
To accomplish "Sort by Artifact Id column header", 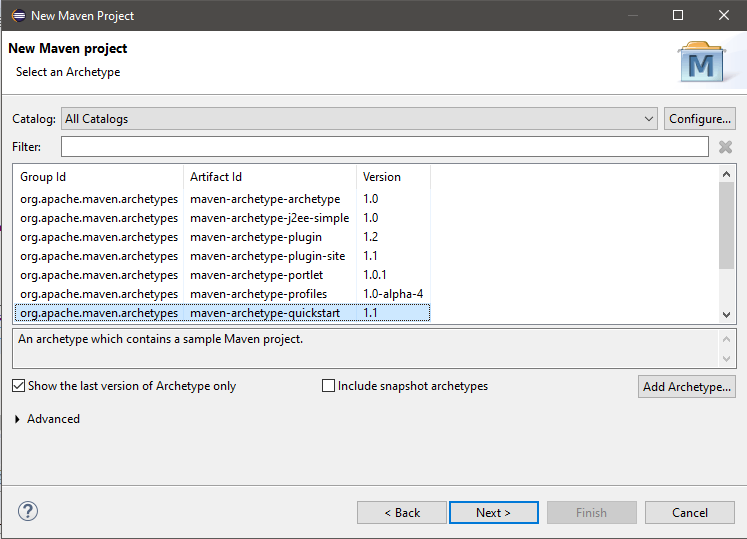I will (x=270, y=177).
